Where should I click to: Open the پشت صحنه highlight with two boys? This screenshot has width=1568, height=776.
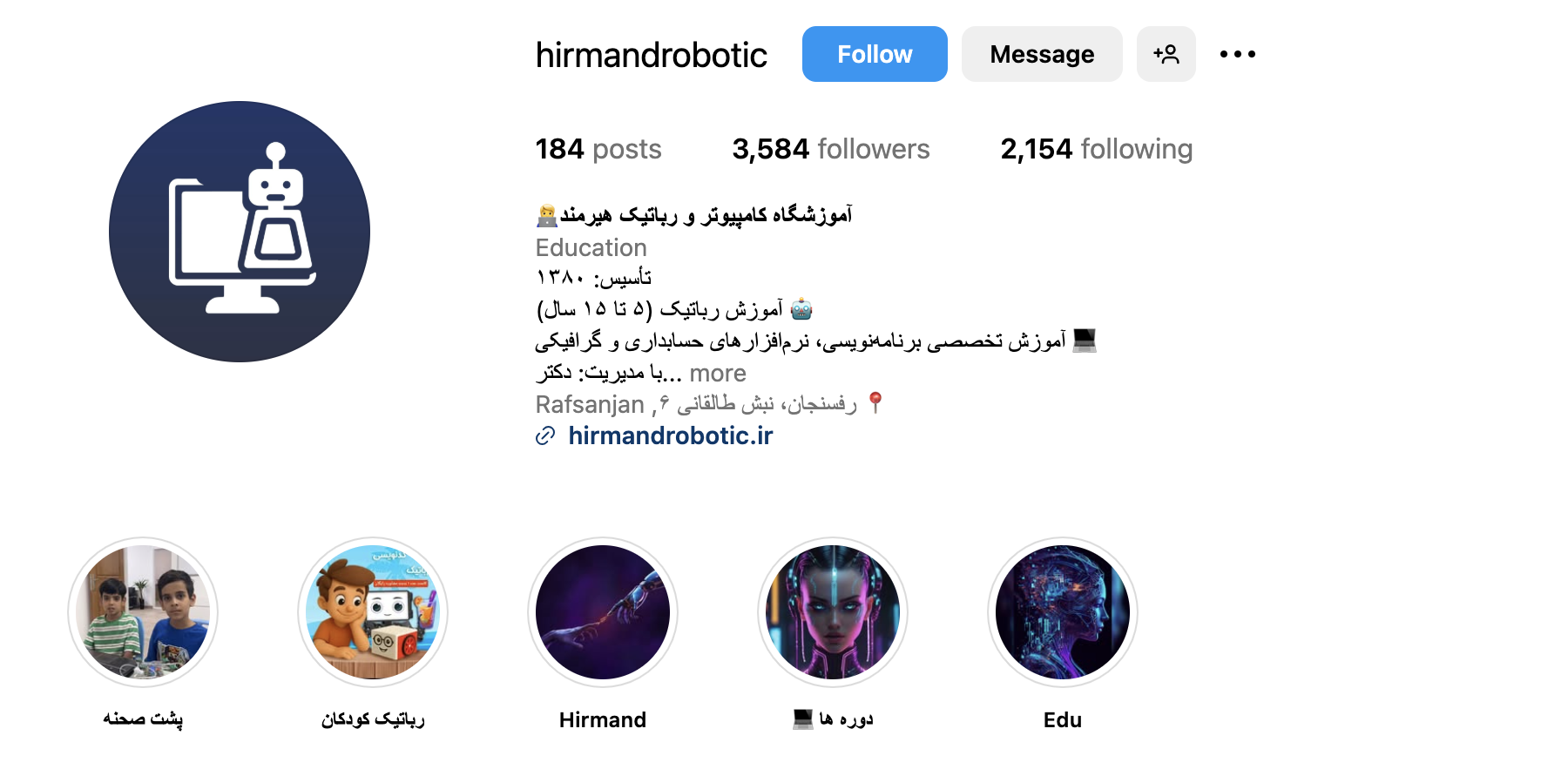pos(143,612)
